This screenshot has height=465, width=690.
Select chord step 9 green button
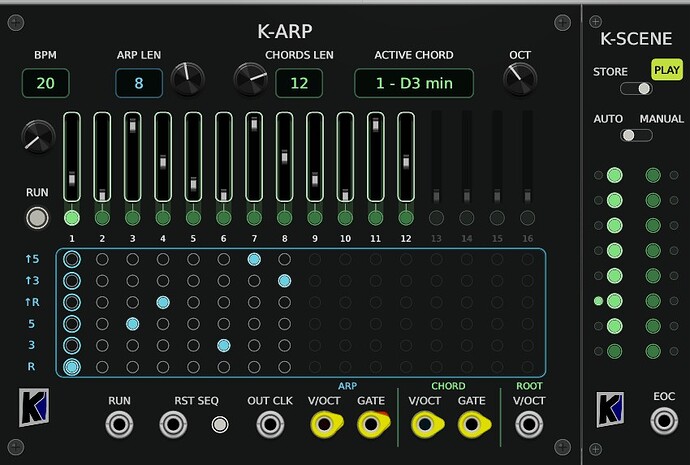tap(315, 217)
